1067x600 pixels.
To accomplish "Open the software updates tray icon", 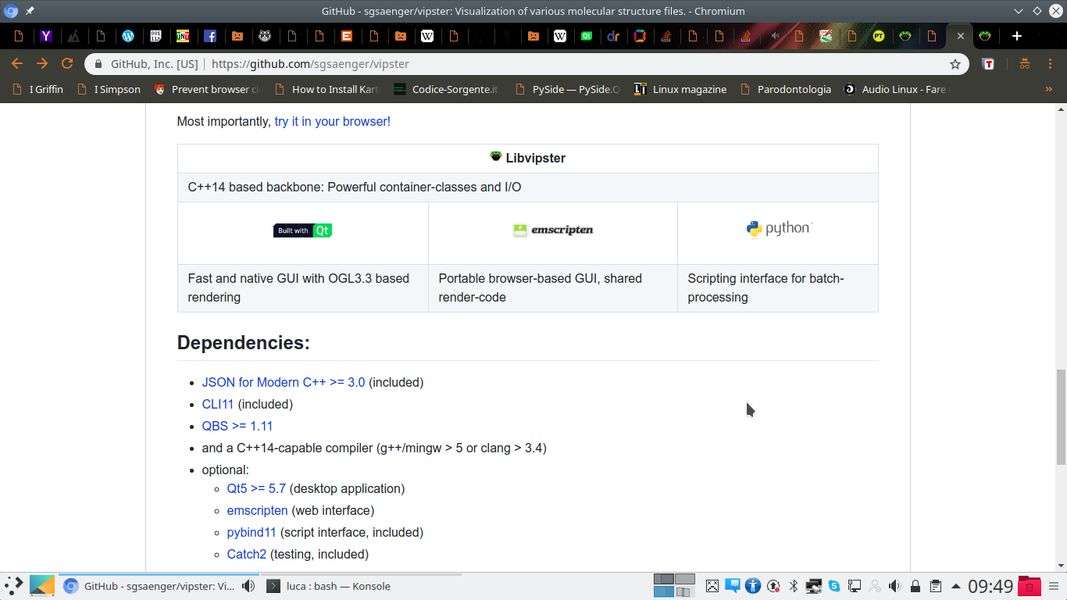I will click(773, 586).
